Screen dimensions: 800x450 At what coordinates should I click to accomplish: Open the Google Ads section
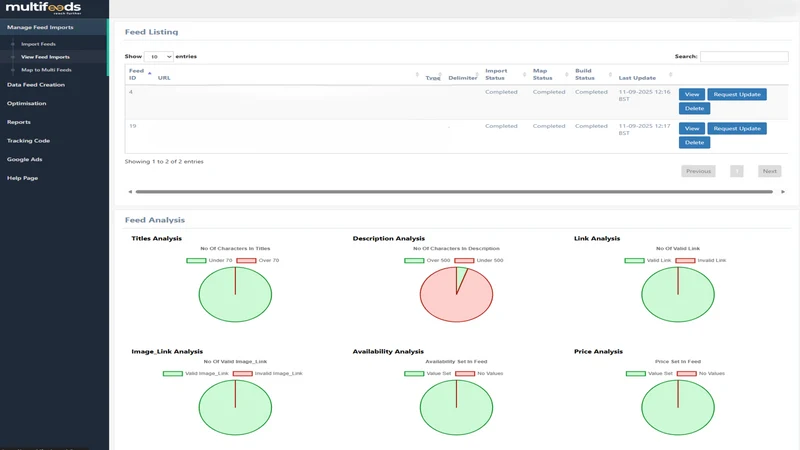coord(24,159)
